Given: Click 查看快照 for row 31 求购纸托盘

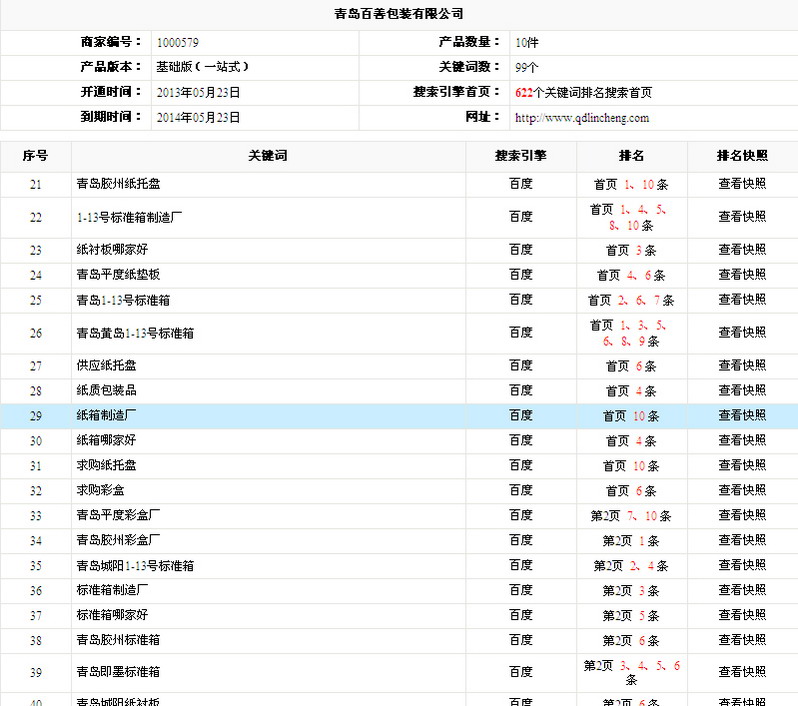Looking at the screenshot, I should pyautogui.click(x=742, y=465).
